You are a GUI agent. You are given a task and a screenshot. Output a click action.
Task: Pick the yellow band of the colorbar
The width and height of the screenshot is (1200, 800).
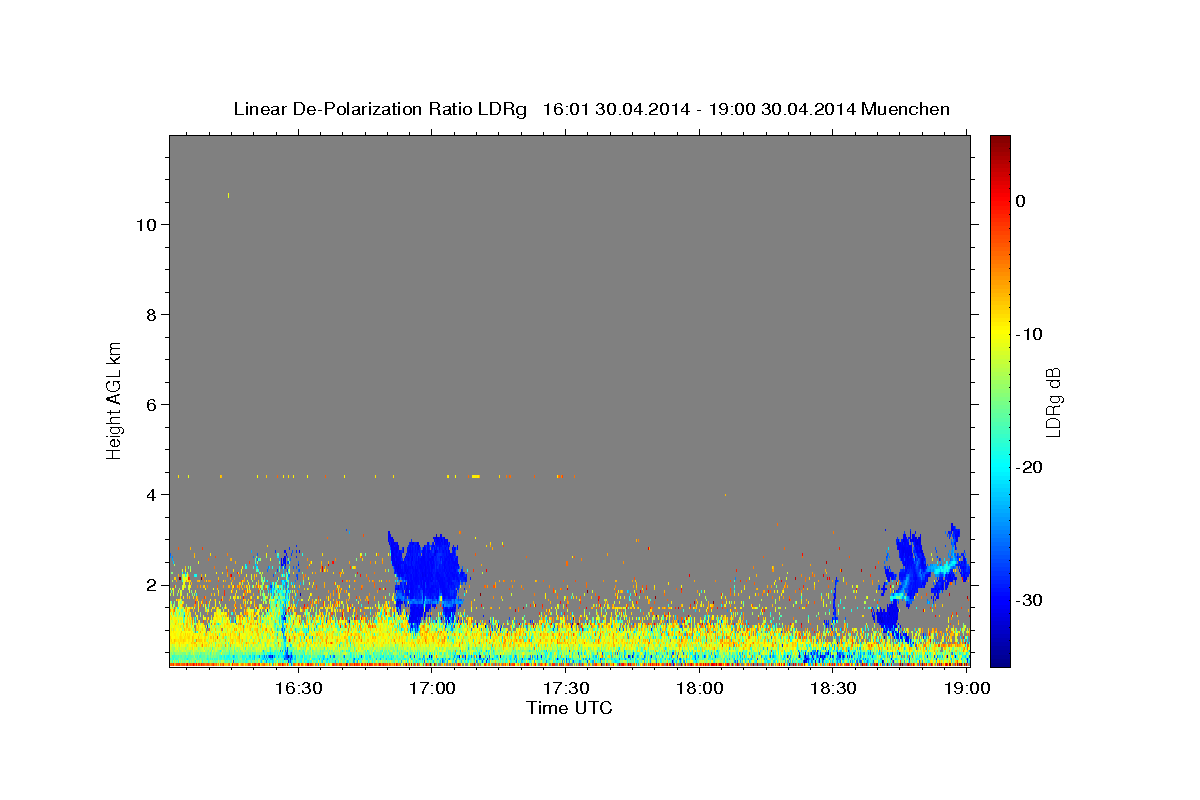coord(1000,334)
